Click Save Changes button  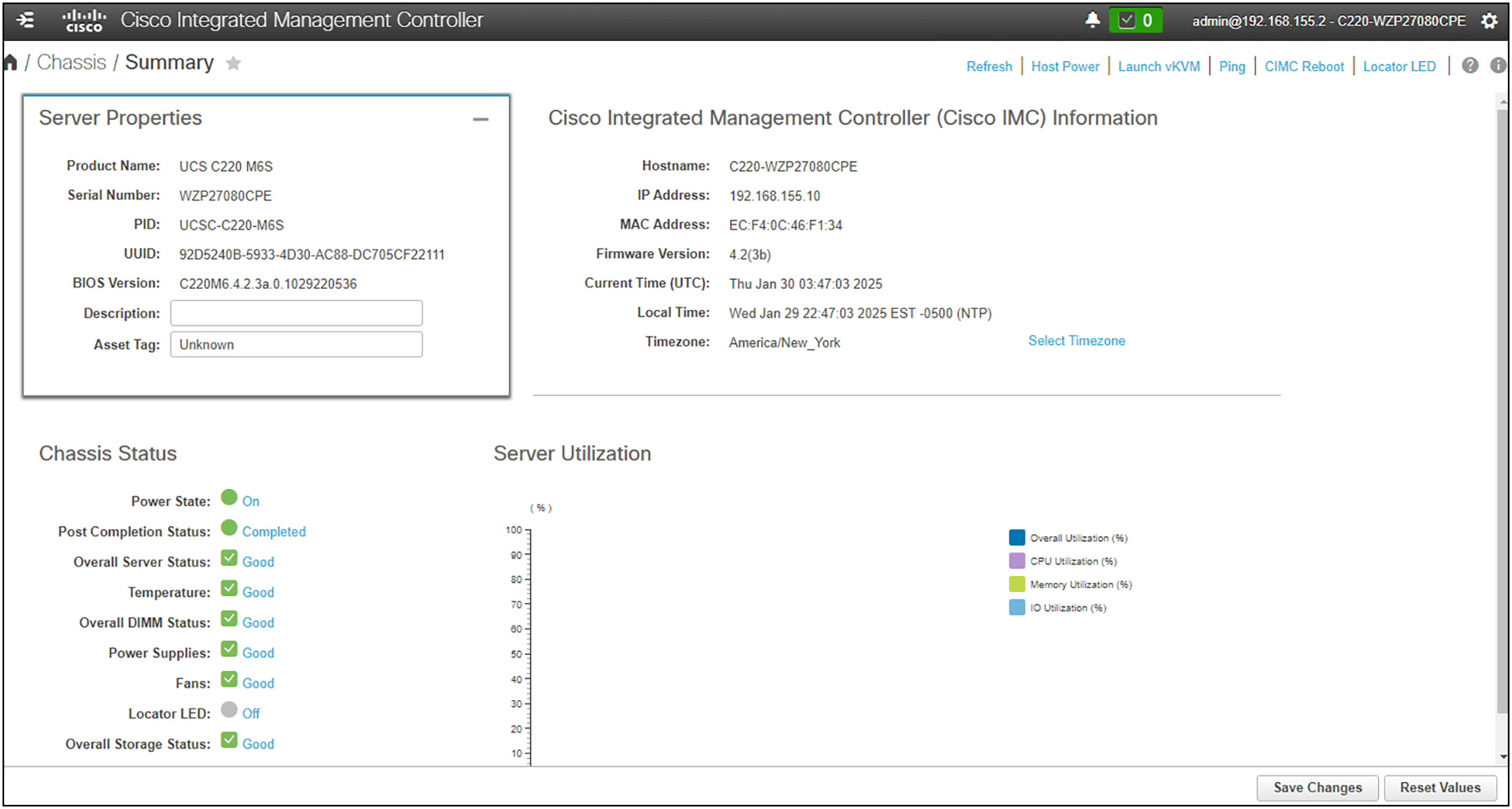click(x=1317, y=787)
